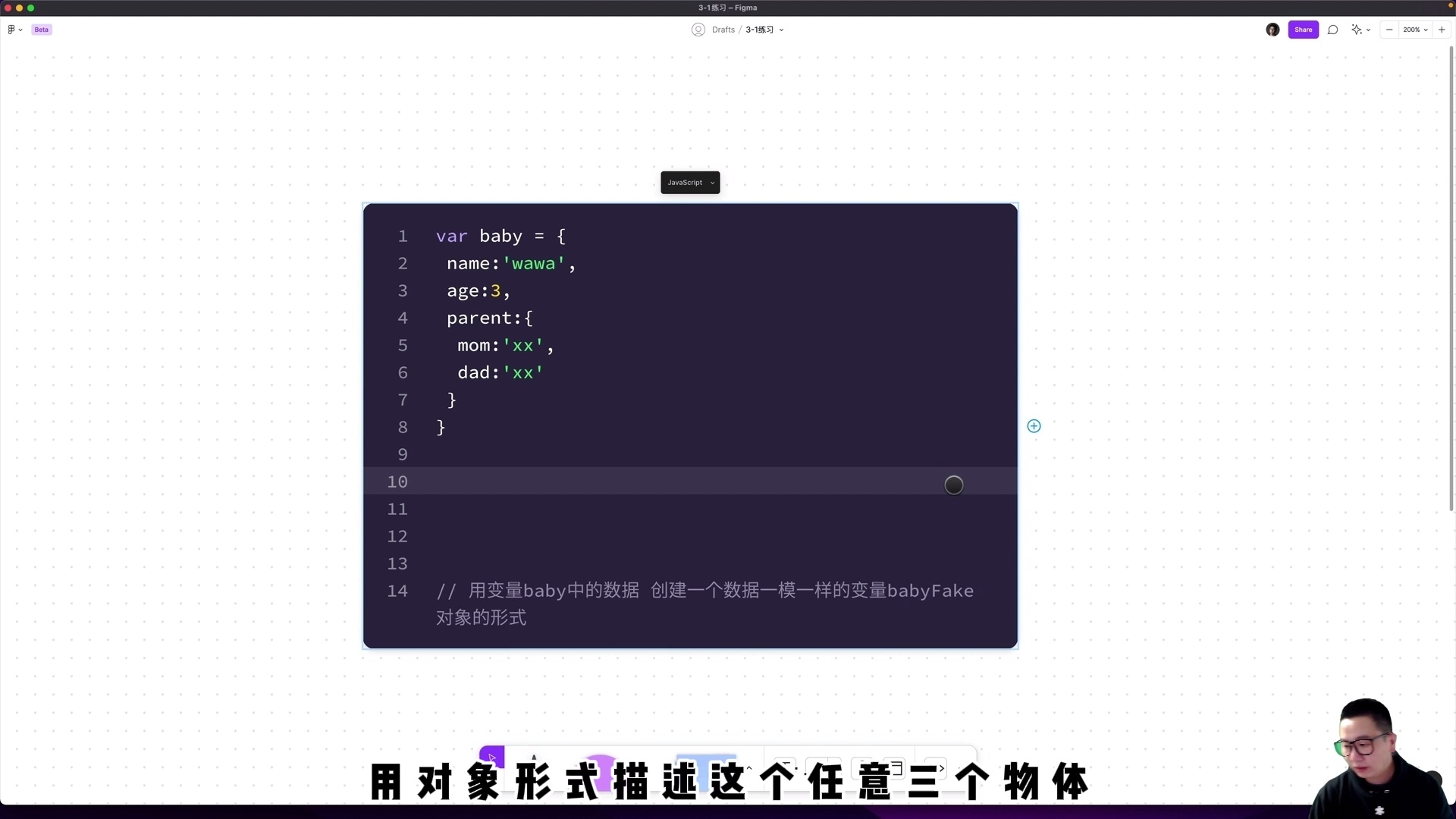Open the 200% zoom level dropdown

coord(1412,30)
